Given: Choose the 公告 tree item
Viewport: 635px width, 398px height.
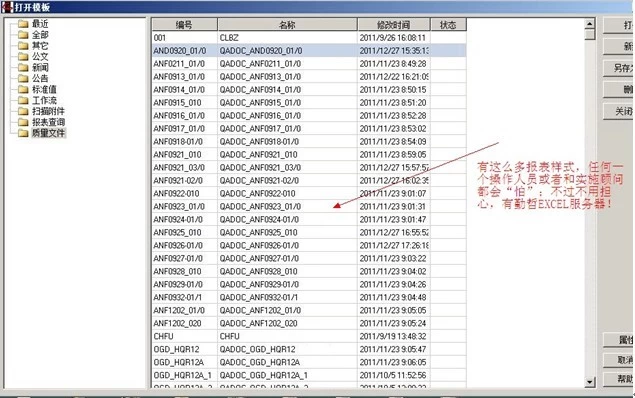Looking at the screenshot, I should 40,79.
